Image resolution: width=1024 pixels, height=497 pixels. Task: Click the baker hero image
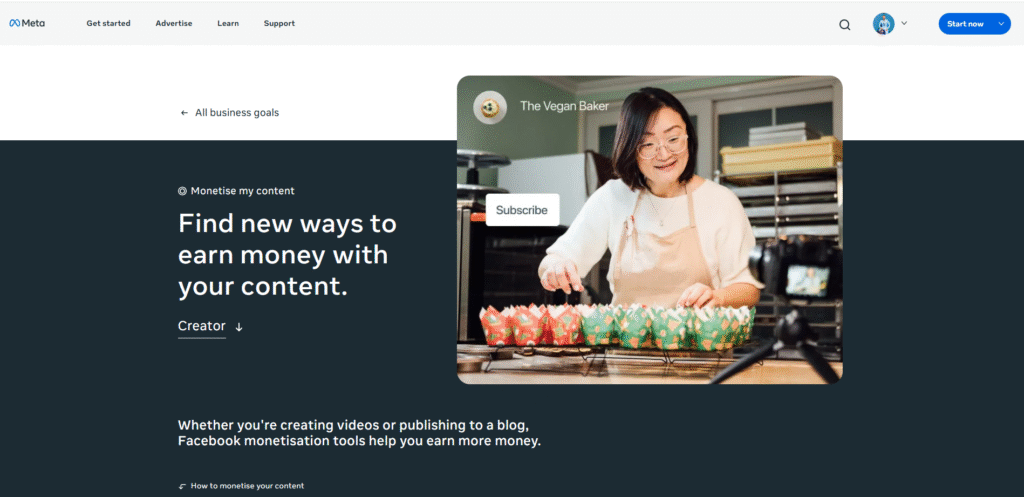click(x=649, y=230)
